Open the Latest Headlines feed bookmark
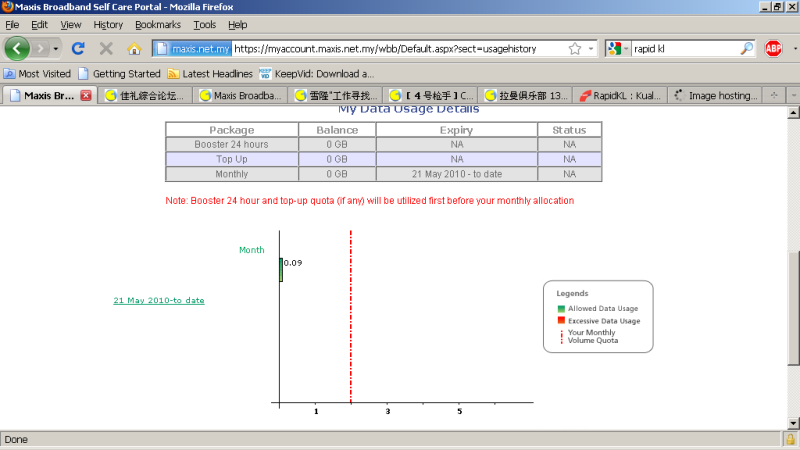Screen dimensions: 800x450 coord(210,73)
